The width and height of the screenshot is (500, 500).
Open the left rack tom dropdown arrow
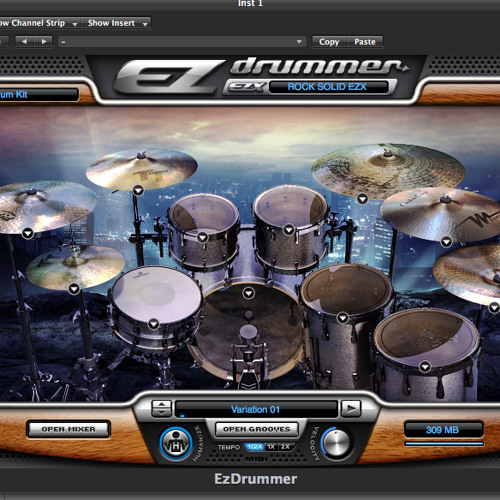click(202, 238)
